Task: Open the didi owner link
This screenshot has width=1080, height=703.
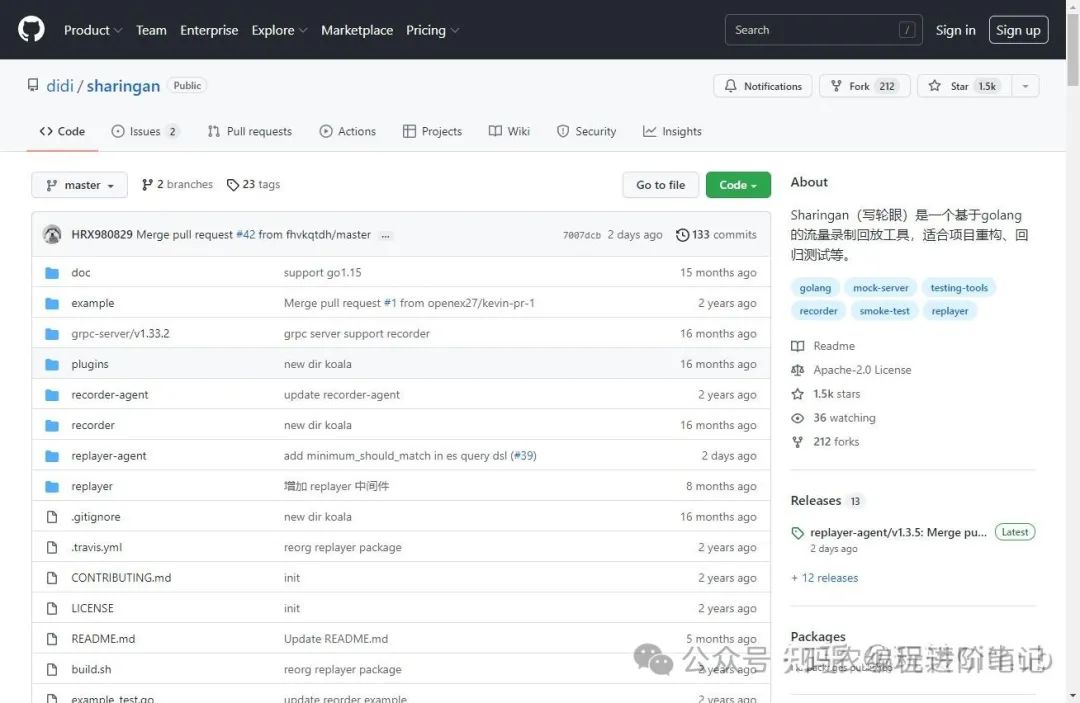Action: click(60, 85)
